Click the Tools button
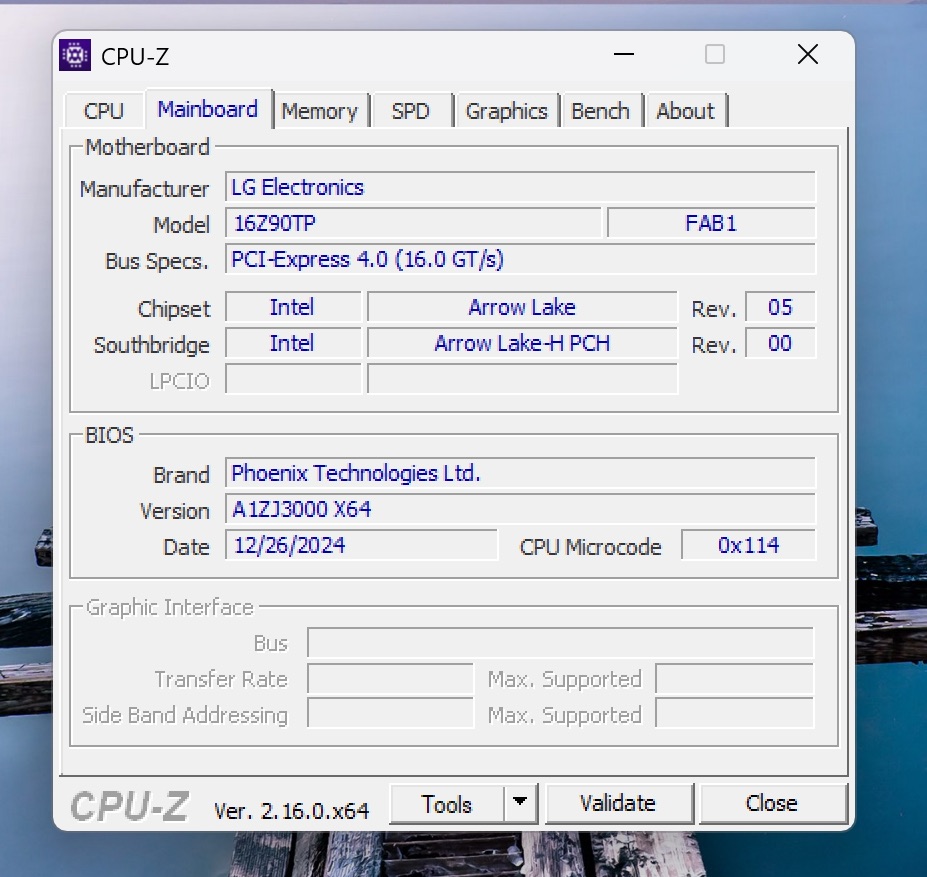The width and height of the screenshot is (927, 877). pos(446,804)
